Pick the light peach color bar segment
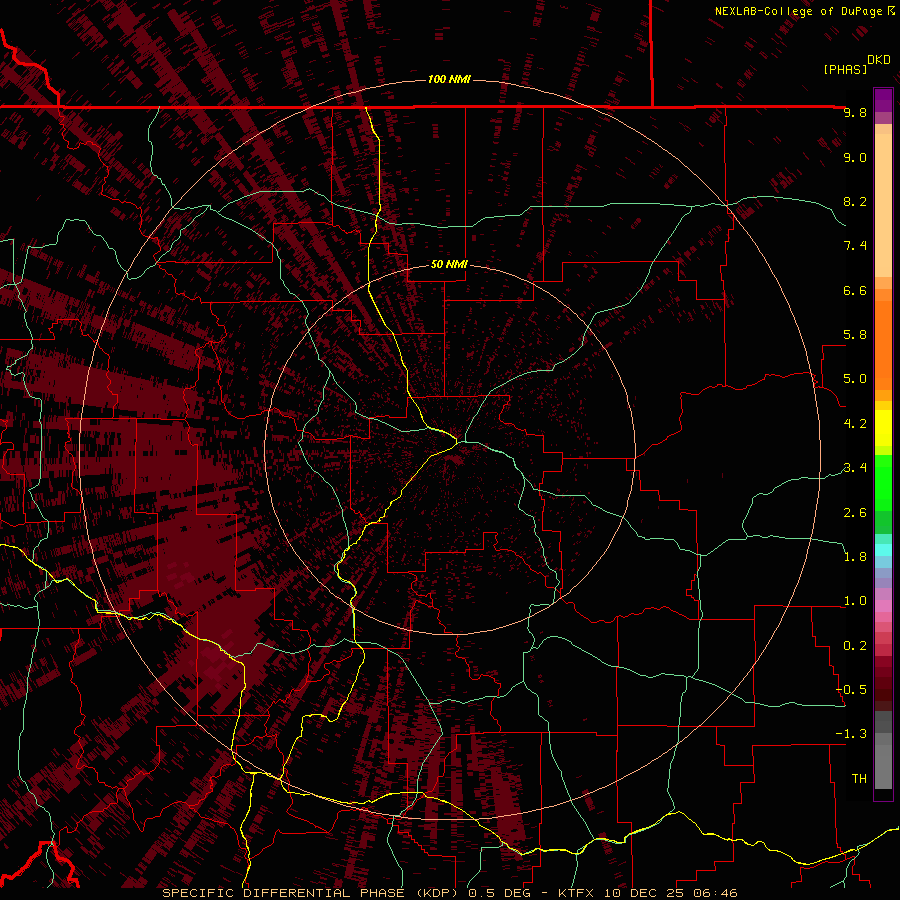The height and width of the screenshot is (900, 900). click(883, 205)
